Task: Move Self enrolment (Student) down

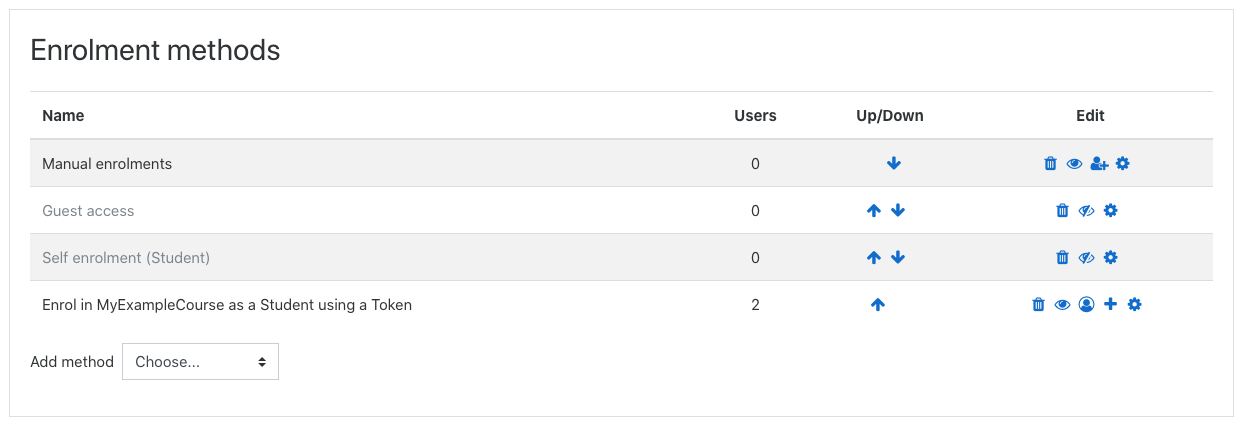Action: pyautogui.click(x=898, y=257)
